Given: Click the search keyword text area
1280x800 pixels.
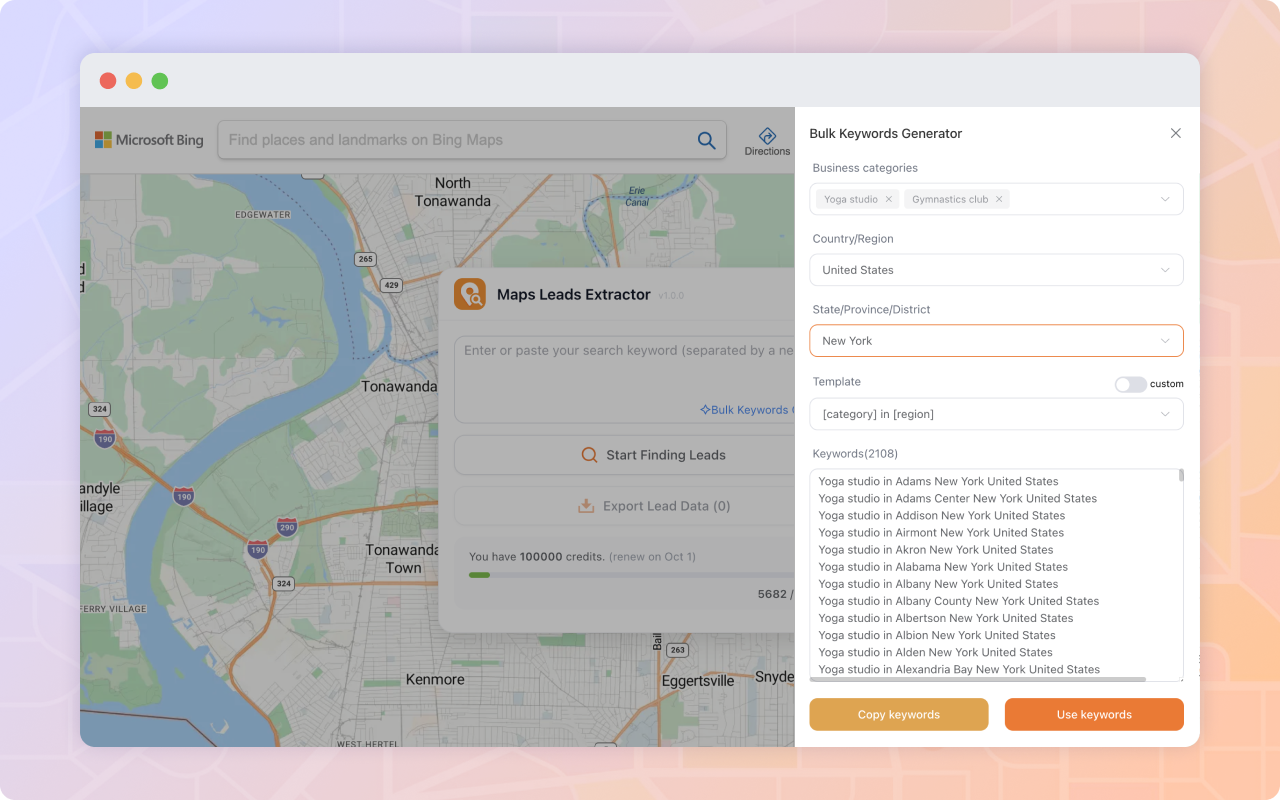Looking at the screenshot, I should 625,380.
